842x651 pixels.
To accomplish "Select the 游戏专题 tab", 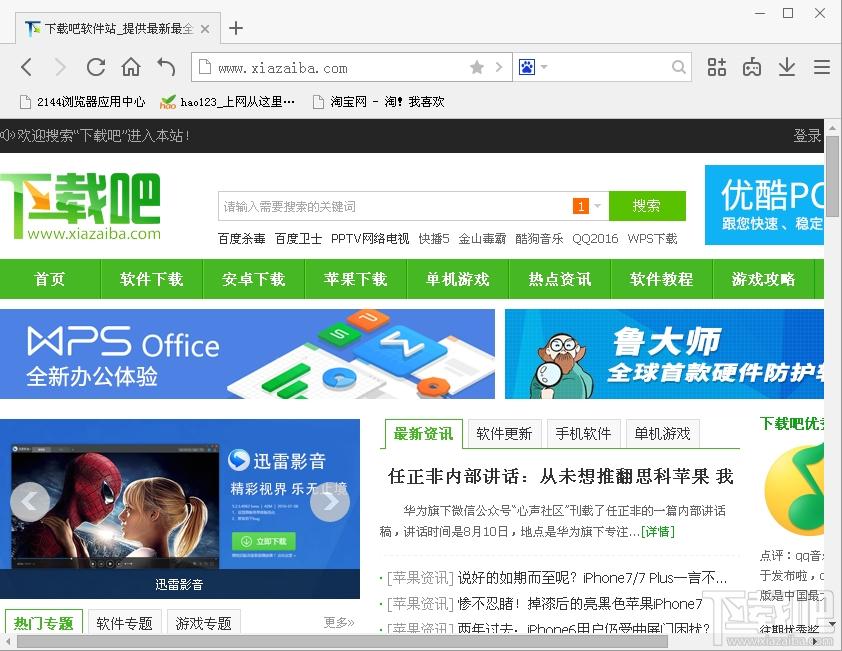I will pyautogui.click(x=204, y=623).
